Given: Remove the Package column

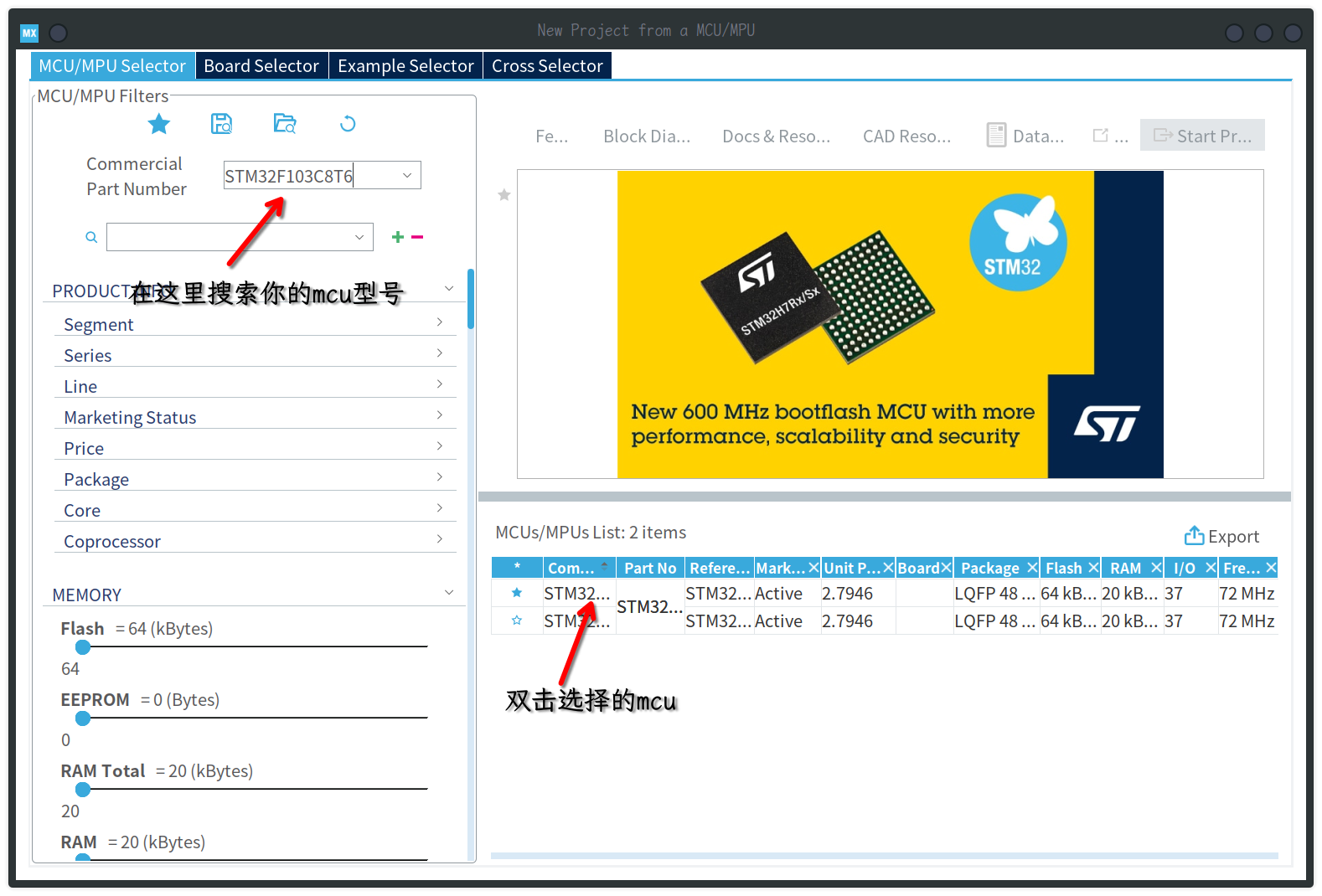Looking at the screenshot, I should click(1032, 568).
